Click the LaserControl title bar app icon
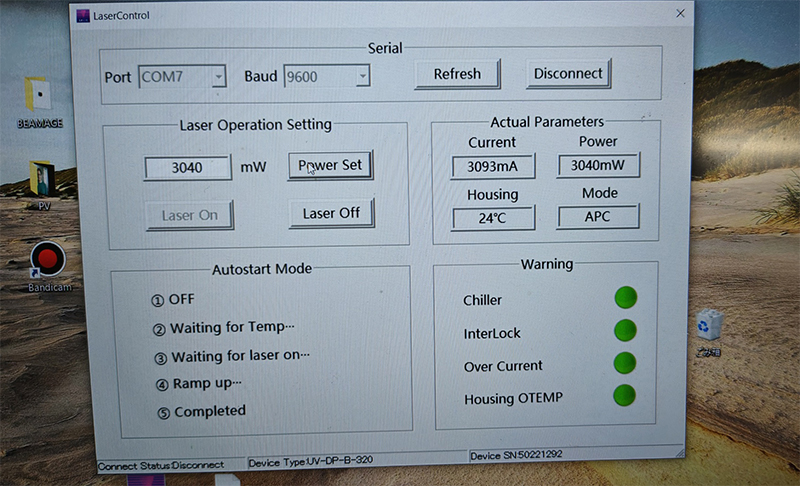 point(83,16)
